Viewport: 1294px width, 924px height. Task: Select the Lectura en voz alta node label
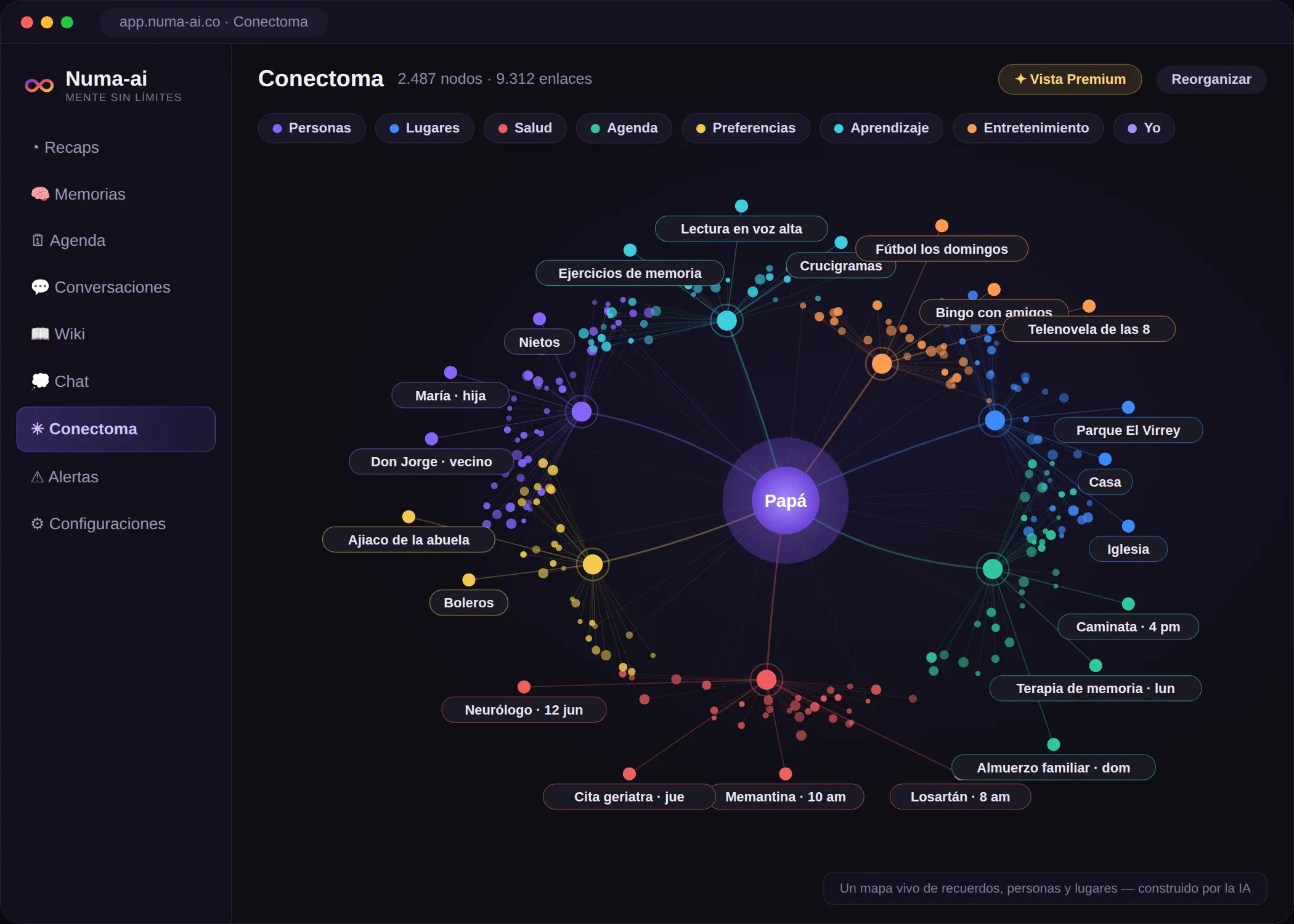pyautogui.click(x=741, y=229)
